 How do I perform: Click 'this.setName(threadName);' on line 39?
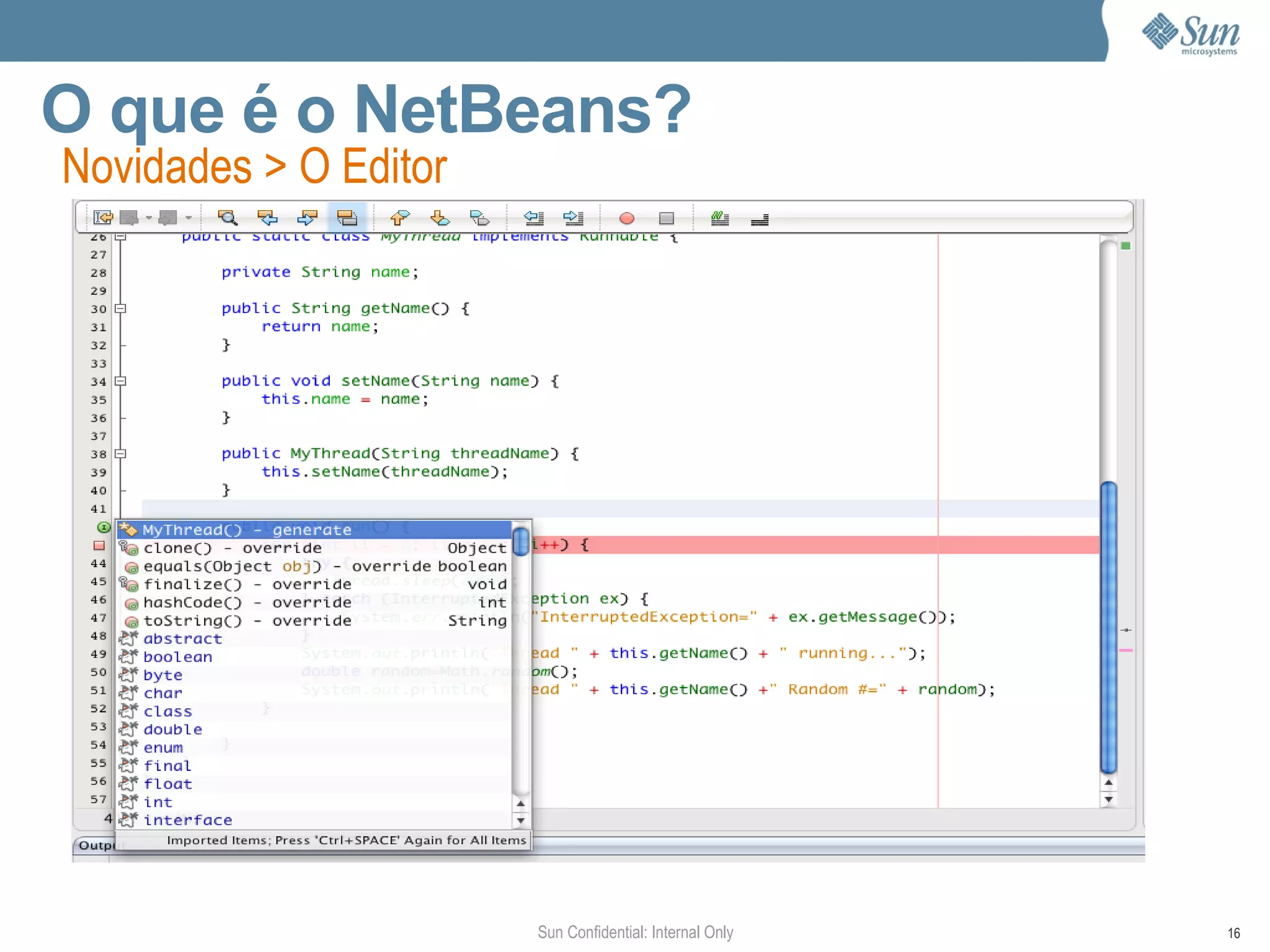(384, 472)
